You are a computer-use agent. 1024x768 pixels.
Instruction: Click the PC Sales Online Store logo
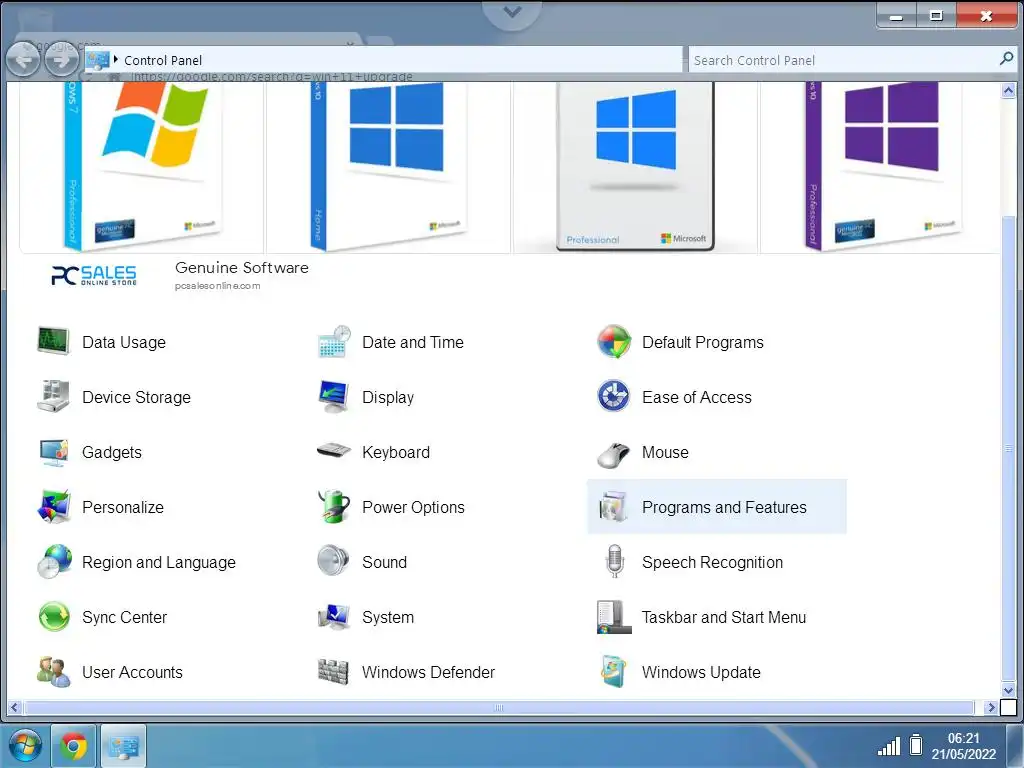(x=94, y=276)
